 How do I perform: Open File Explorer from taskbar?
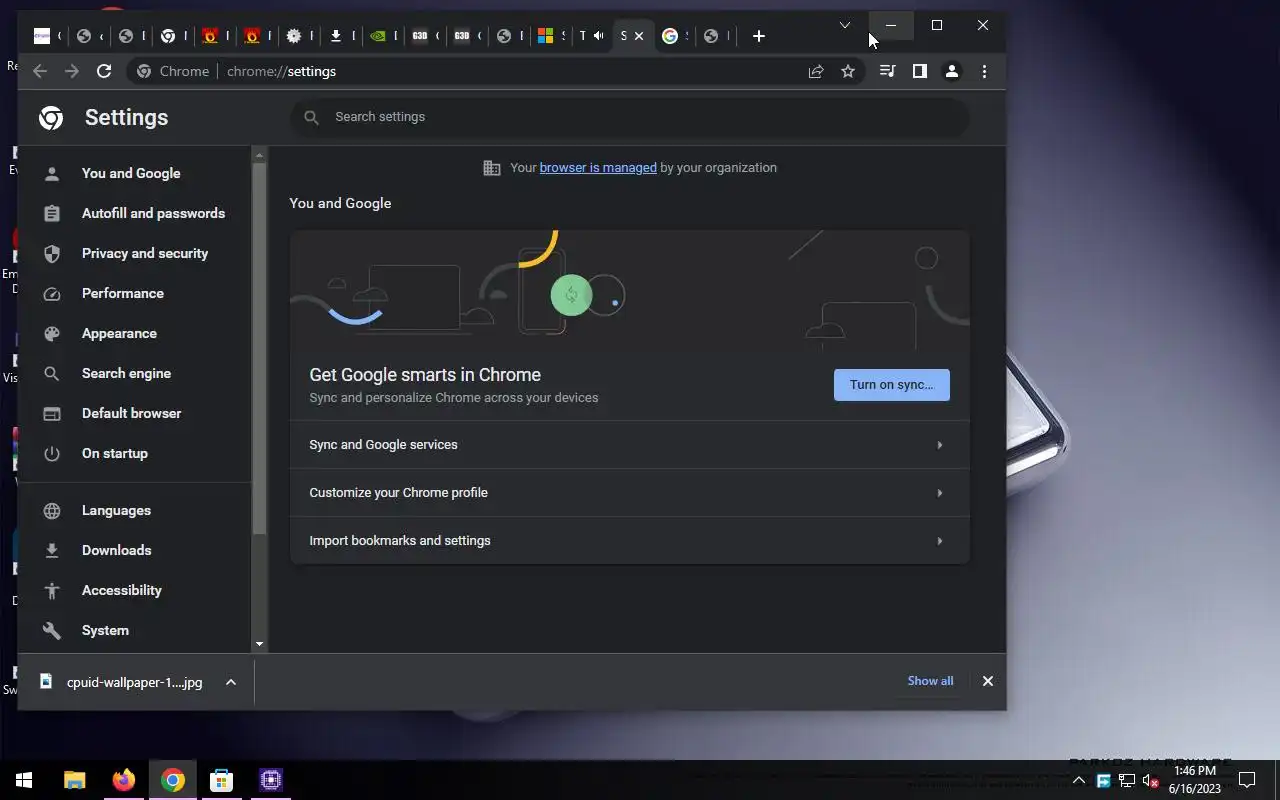[75, 780]
